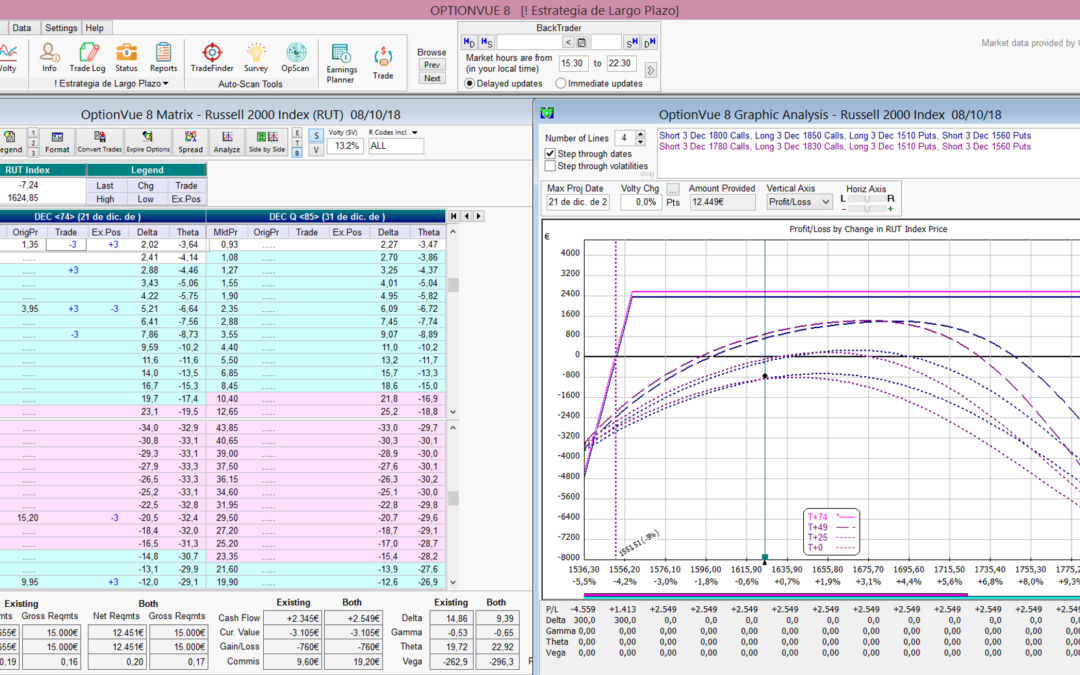Click the Volty Chg ellipsis button
Image resolution: width=1080 pixels, height=675 pixels.
673,189
